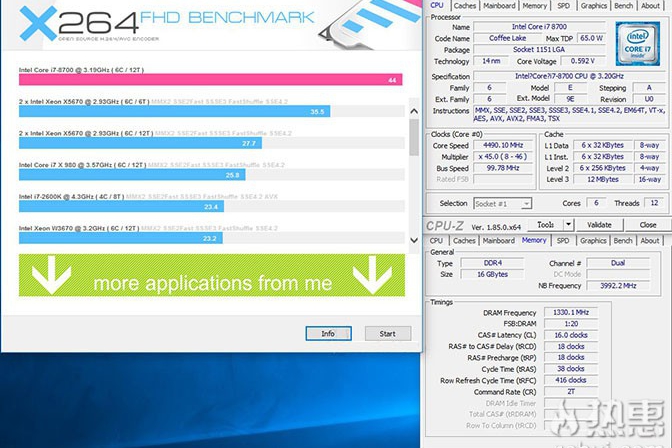Click the DRAM Frequency value 1330.1 MHz
Screen dimensions: 672x448
[570, 313]
